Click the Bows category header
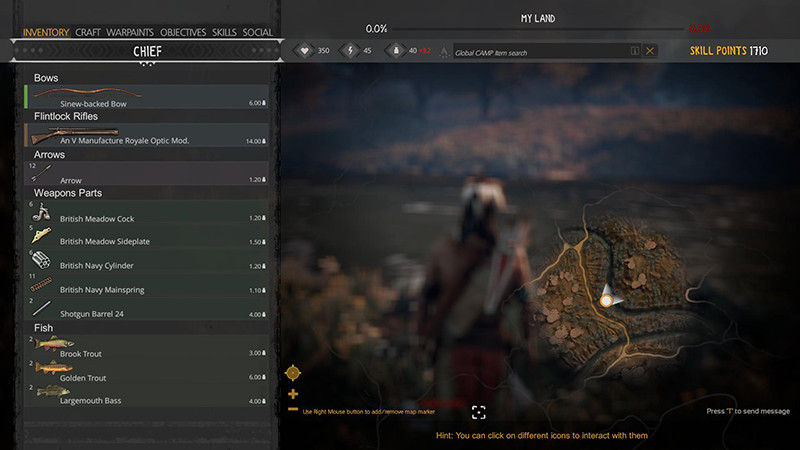Viewport: 800px width, 450px height. tap(46, 78)
